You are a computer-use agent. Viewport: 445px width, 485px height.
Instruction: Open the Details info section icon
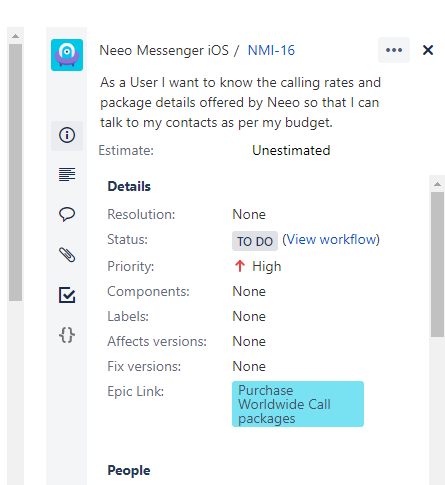67,135
